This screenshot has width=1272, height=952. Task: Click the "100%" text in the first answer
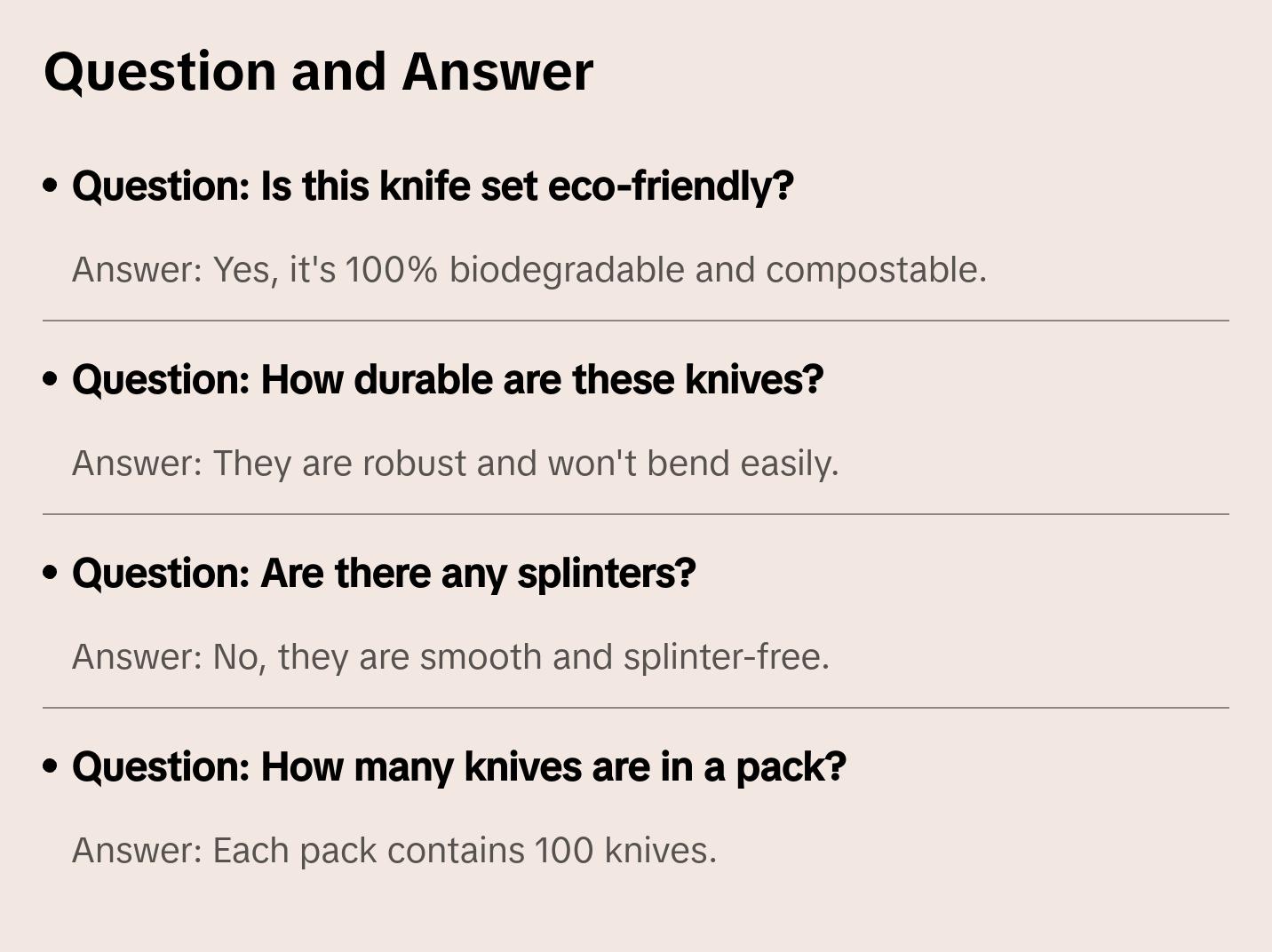tap(391, 270)
